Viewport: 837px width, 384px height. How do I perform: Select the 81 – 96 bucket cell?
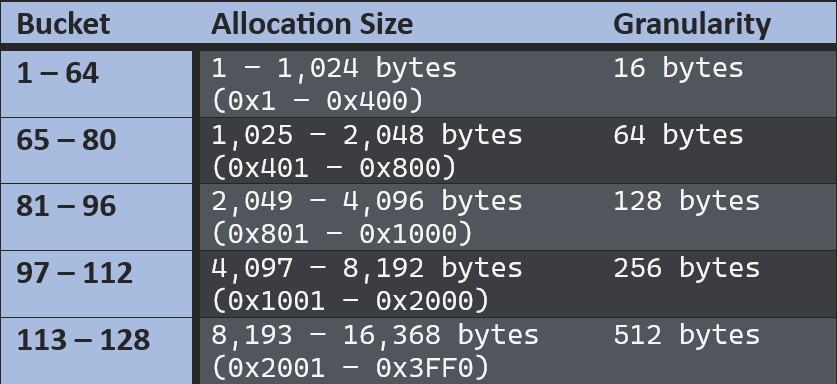click(x=96, y=217)
